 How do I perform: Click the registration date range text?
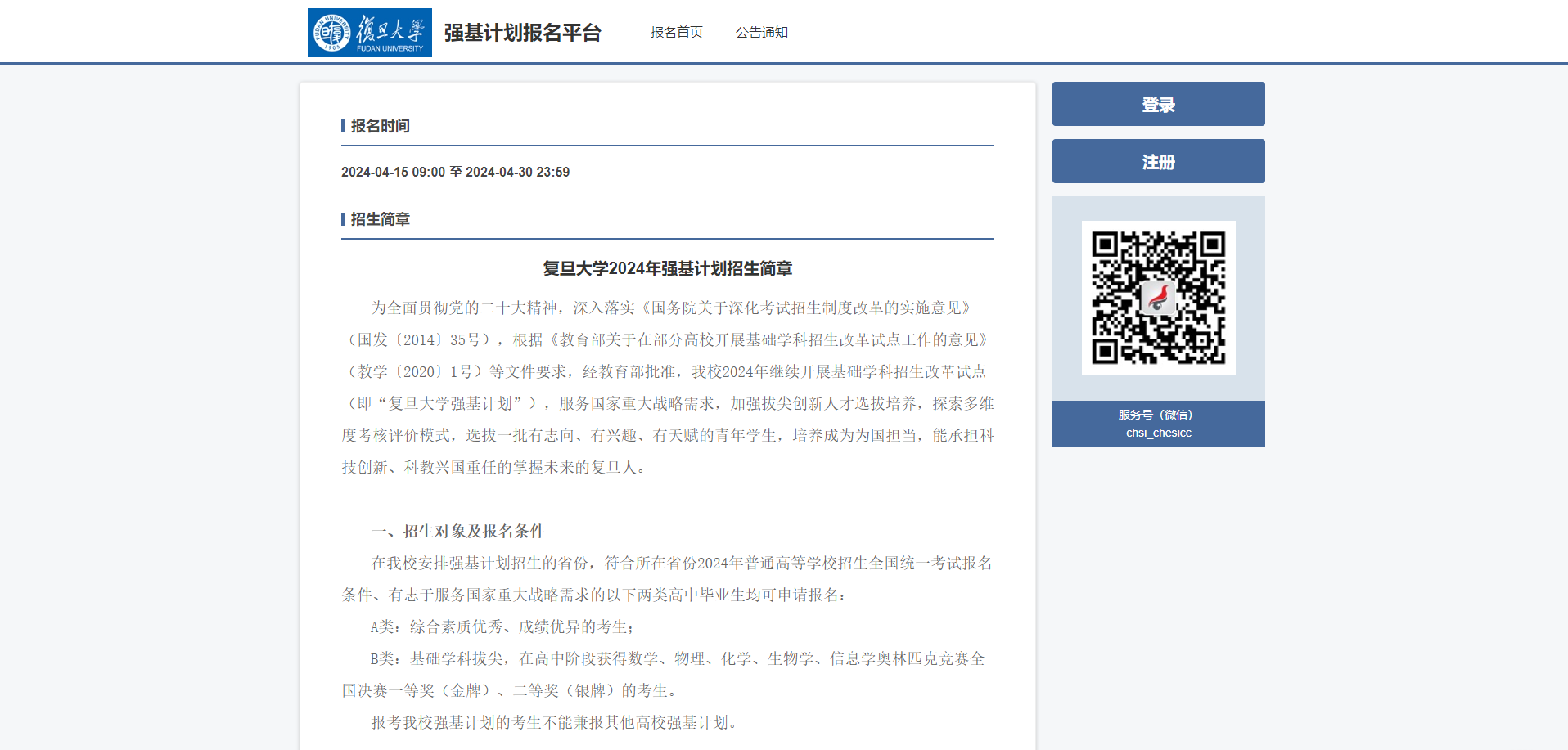click(455, 172)
